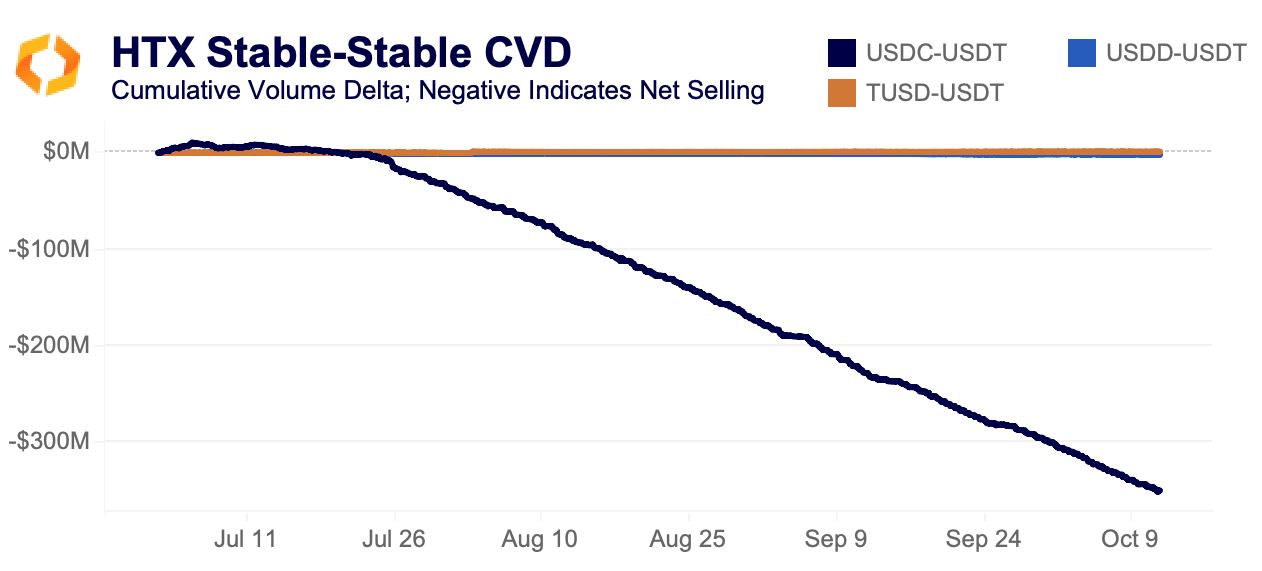This screenshot has width=1262, height=571.
Task: Select the Oct 9 x-axis date label
Action: pyautogui.click(x=1132, y=539)
